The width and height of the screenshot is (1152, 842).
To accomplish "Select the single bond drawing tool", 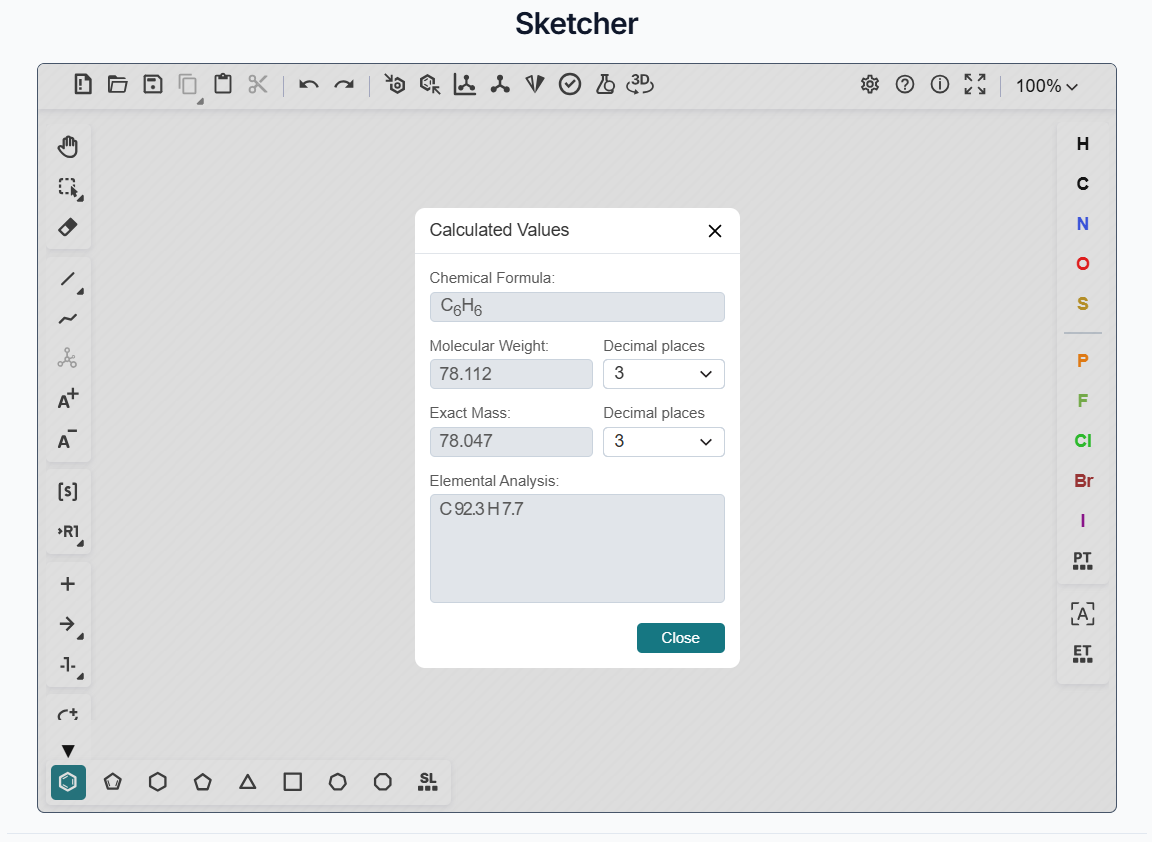I will 68,279.
